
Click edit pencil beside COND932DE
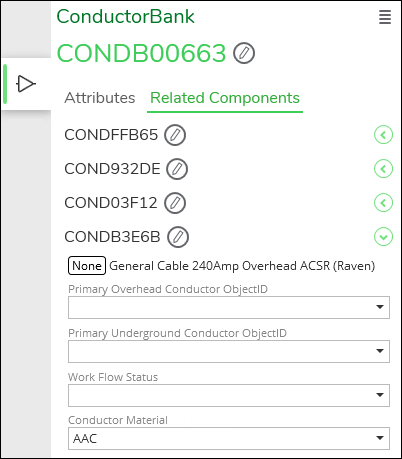177,169
